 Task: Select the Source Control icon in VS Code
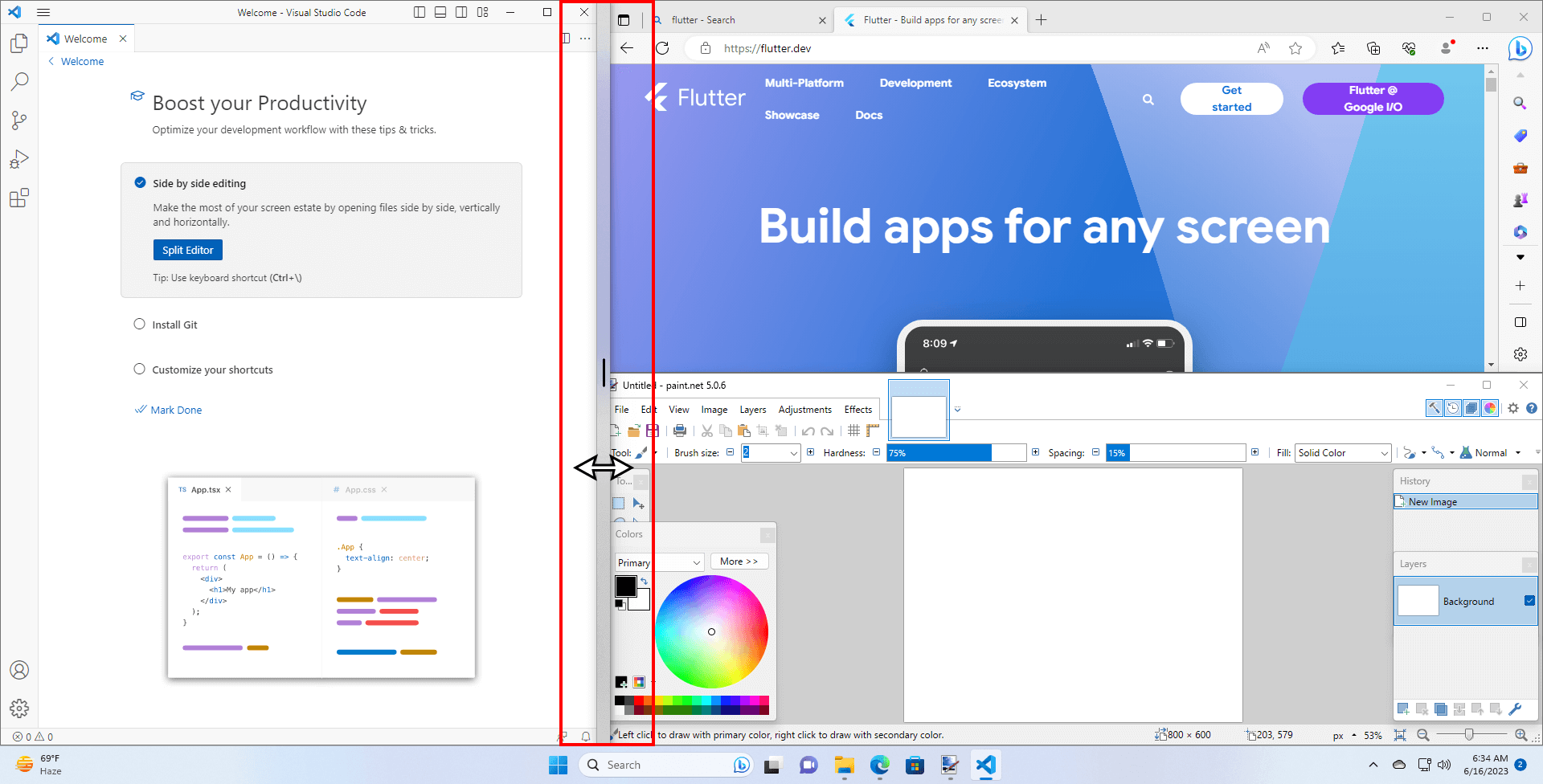[19, 120]
